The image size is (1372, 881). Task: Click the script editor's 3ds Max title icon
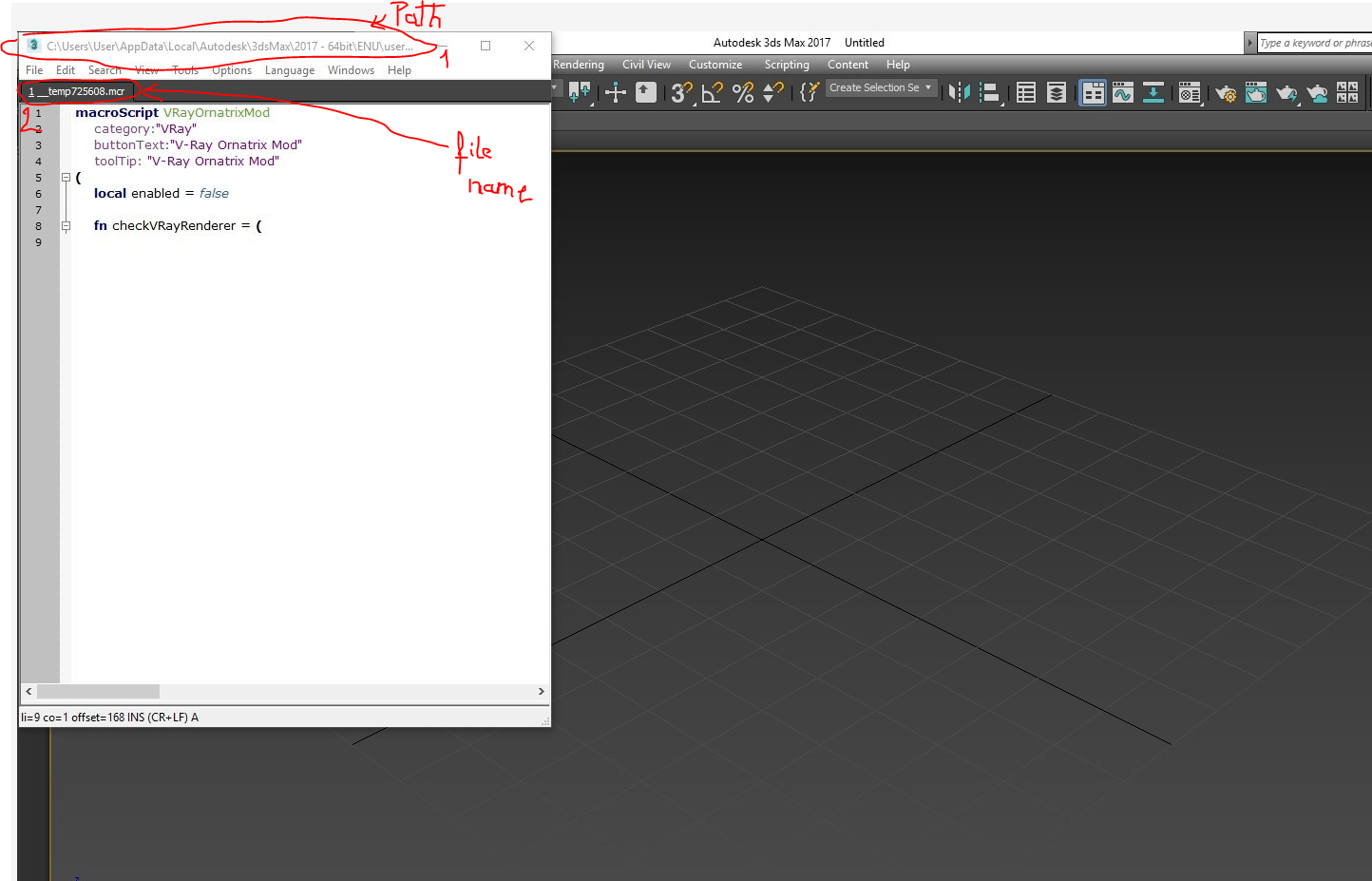coord(33,46)
